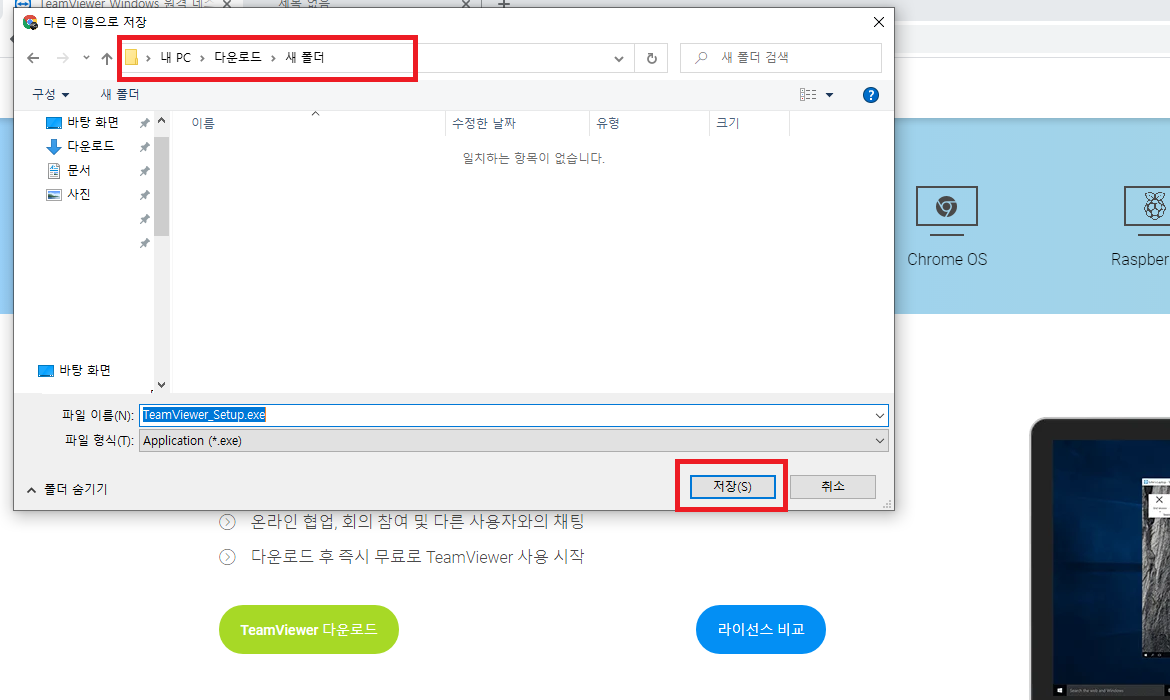Screen dimensions: 1170x700
Task: Open the blue help icon
Action: [x=870, y=95]
